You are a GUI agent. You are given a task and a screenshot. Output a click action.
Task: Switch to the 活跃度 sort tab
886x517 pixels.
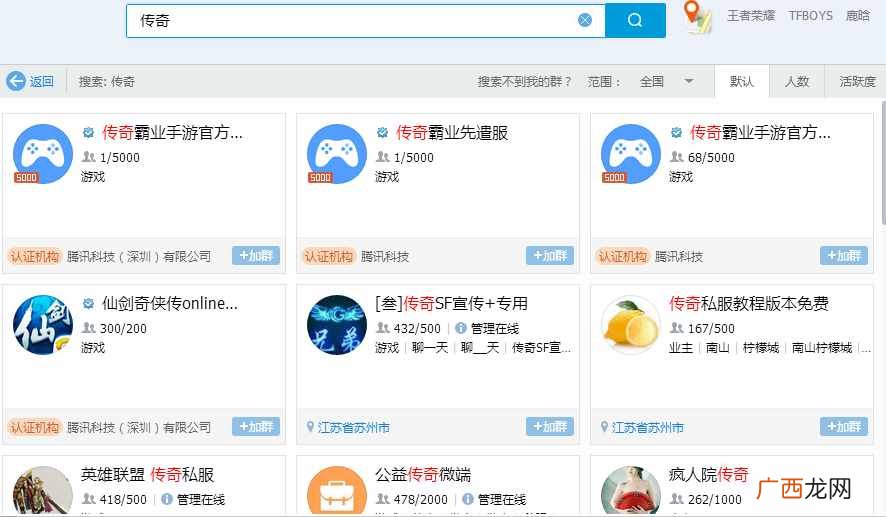[857, 81]
